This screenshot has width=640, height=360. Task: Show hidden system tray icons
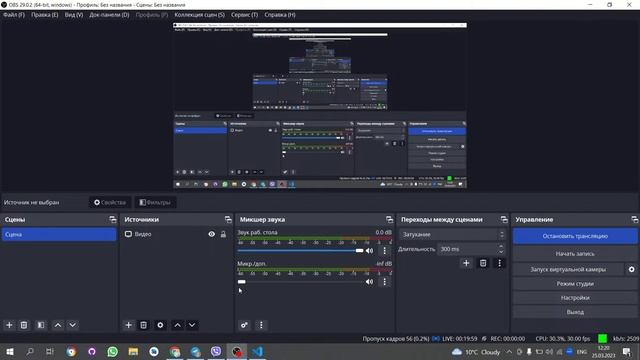[x=509, y=352]
